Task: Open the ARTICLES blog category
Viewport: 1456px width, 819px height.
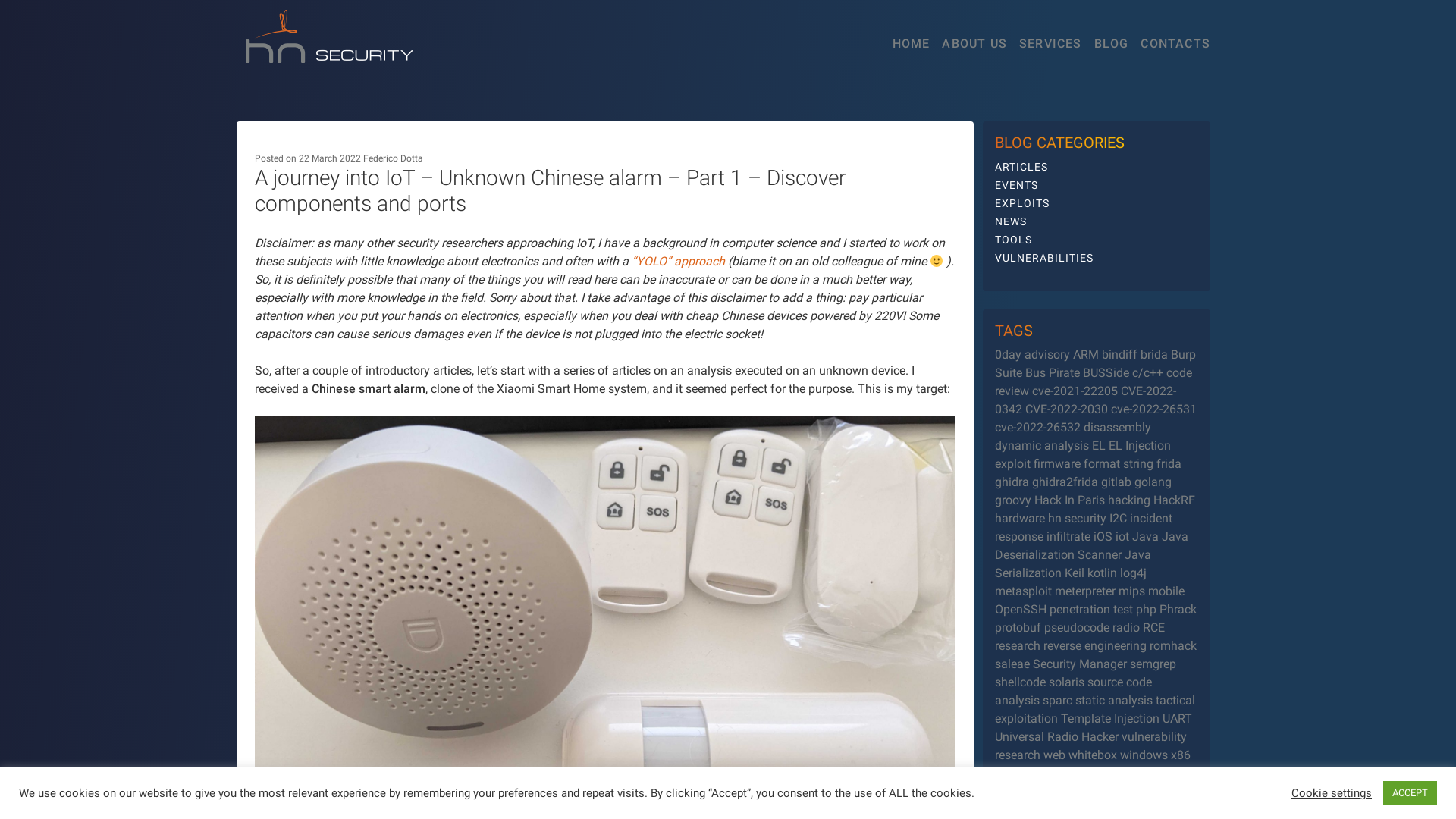Action: point(1021,166)
